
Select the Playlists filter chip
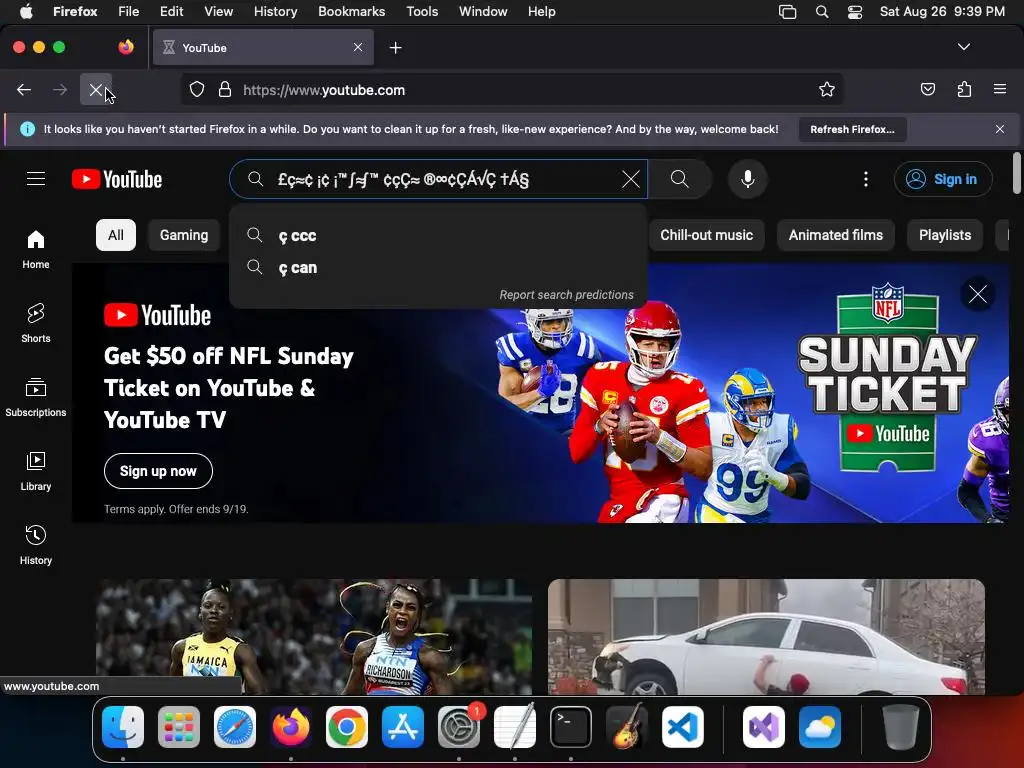944,235
